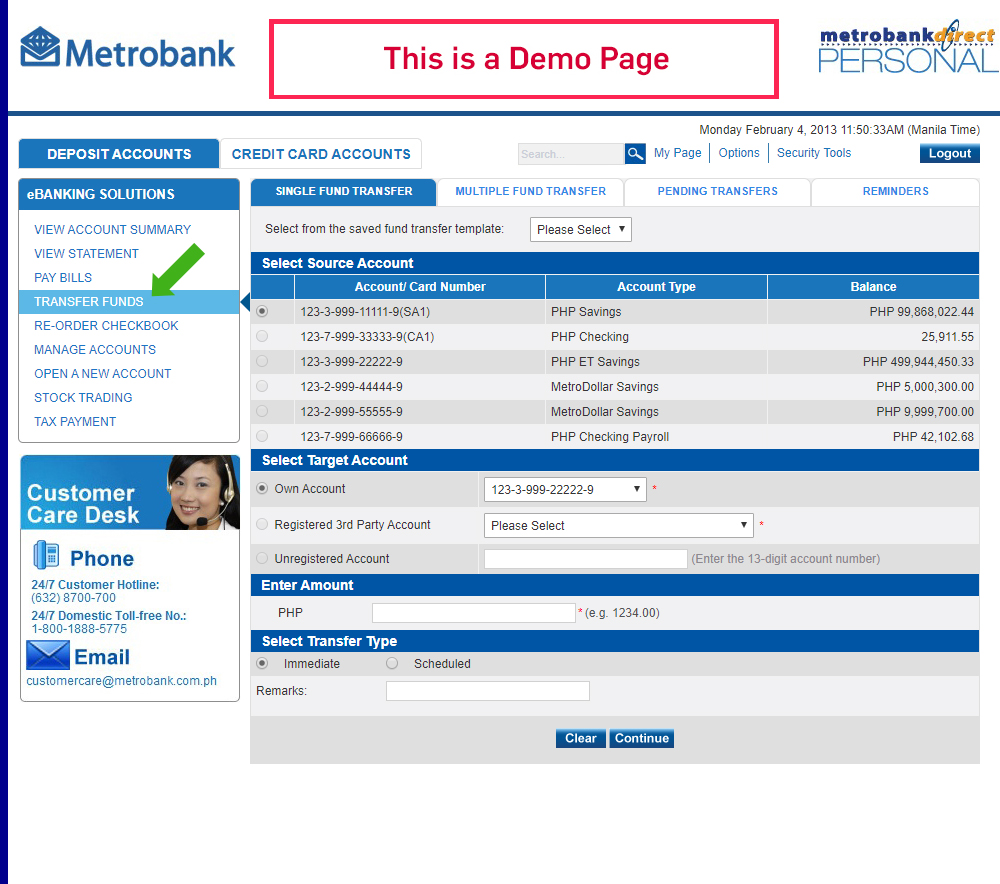Open the Own Account number dropdown
Viewport: 1000px width, 884px height.
coord(565,489)
